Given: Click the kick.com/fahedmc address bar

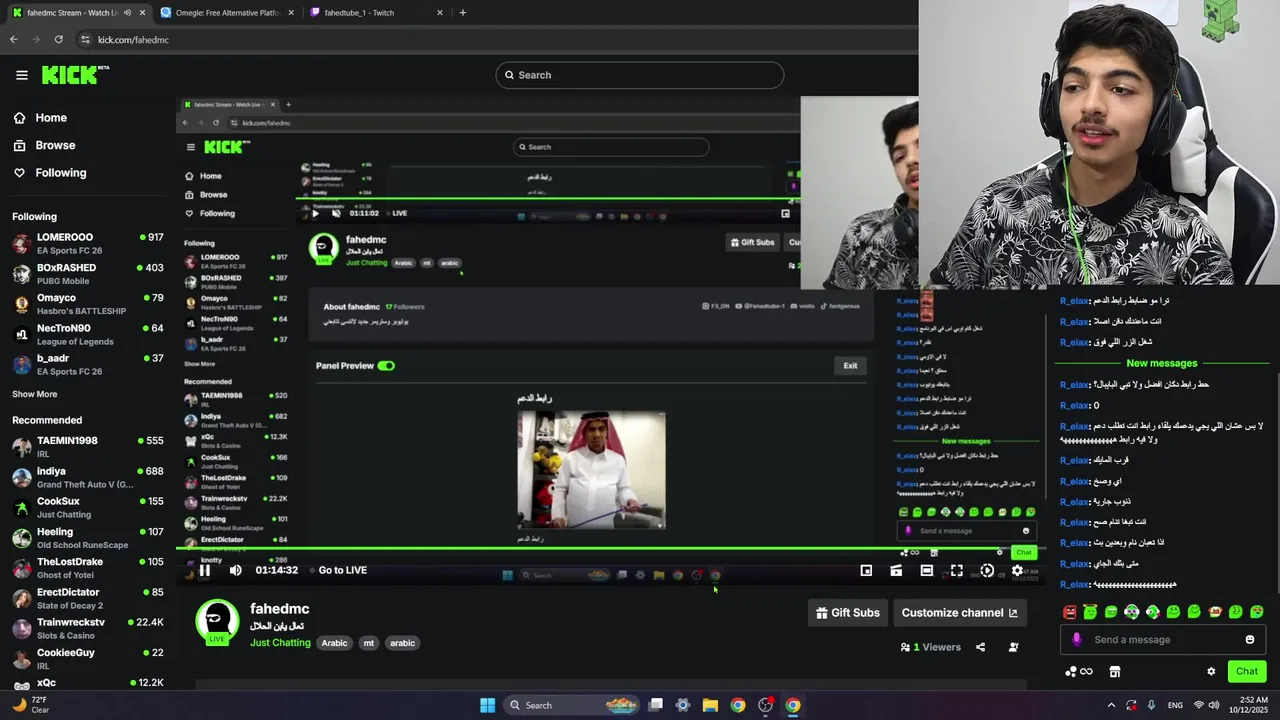Looking at the screenshot, I should (134, 40).
